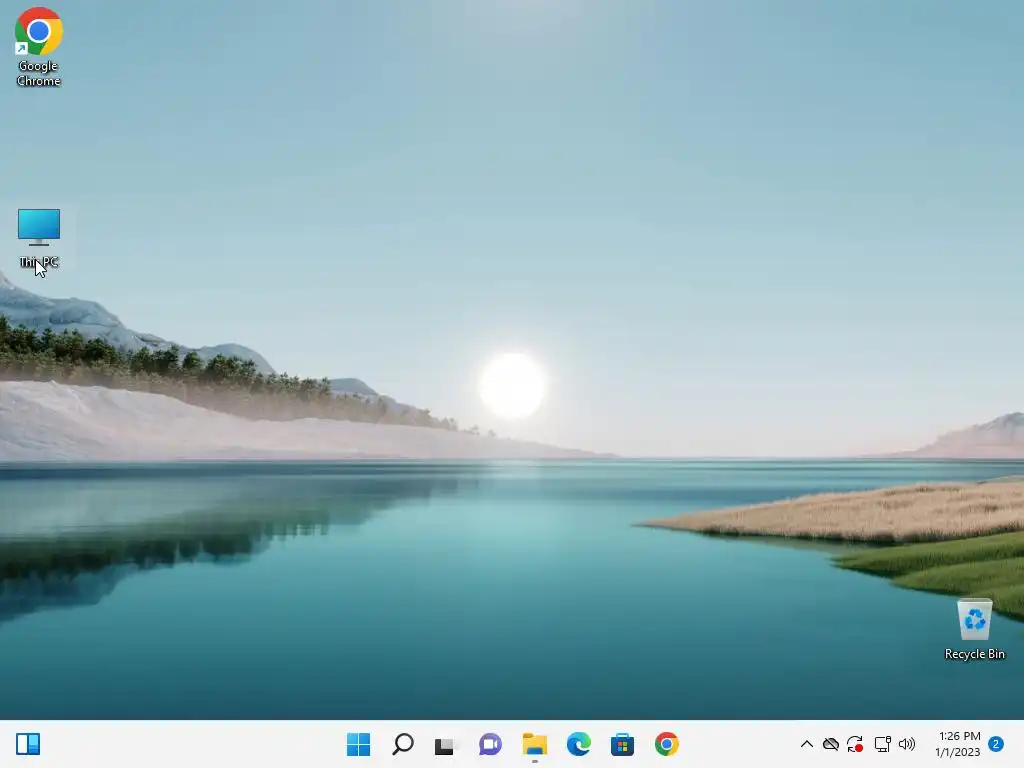This screenshot has height=768, width=1024.
Task: Launch Google Chrome from taskbar
Action: tap(667, 744)
